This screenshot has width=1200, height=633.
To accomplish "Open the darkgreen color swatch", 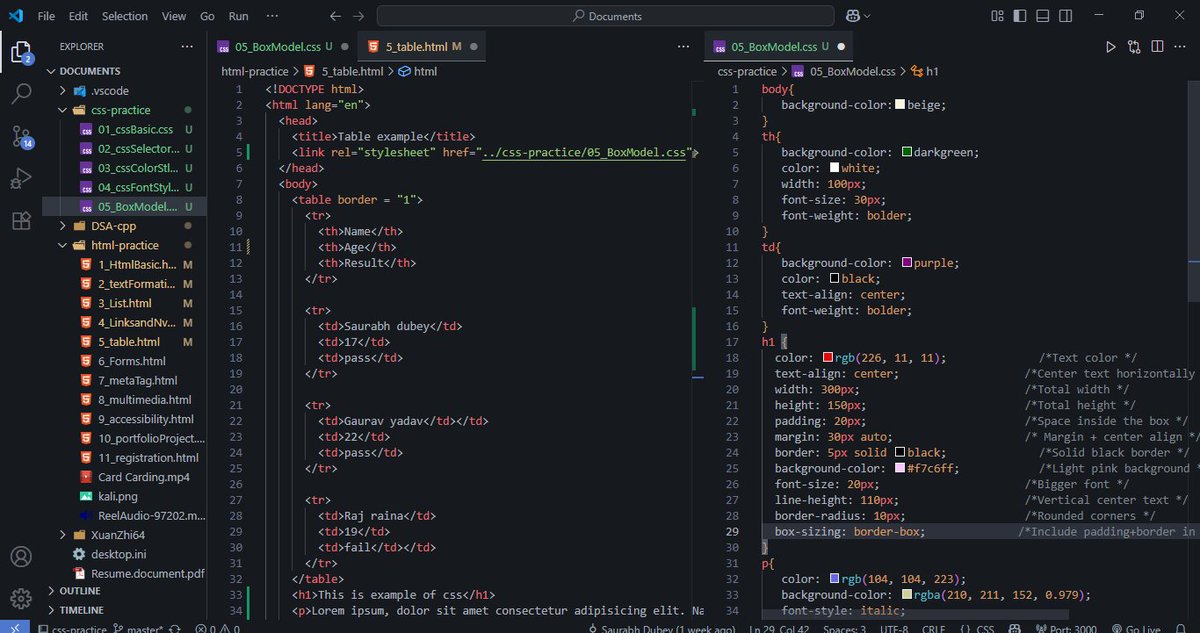I will (907, 153).
